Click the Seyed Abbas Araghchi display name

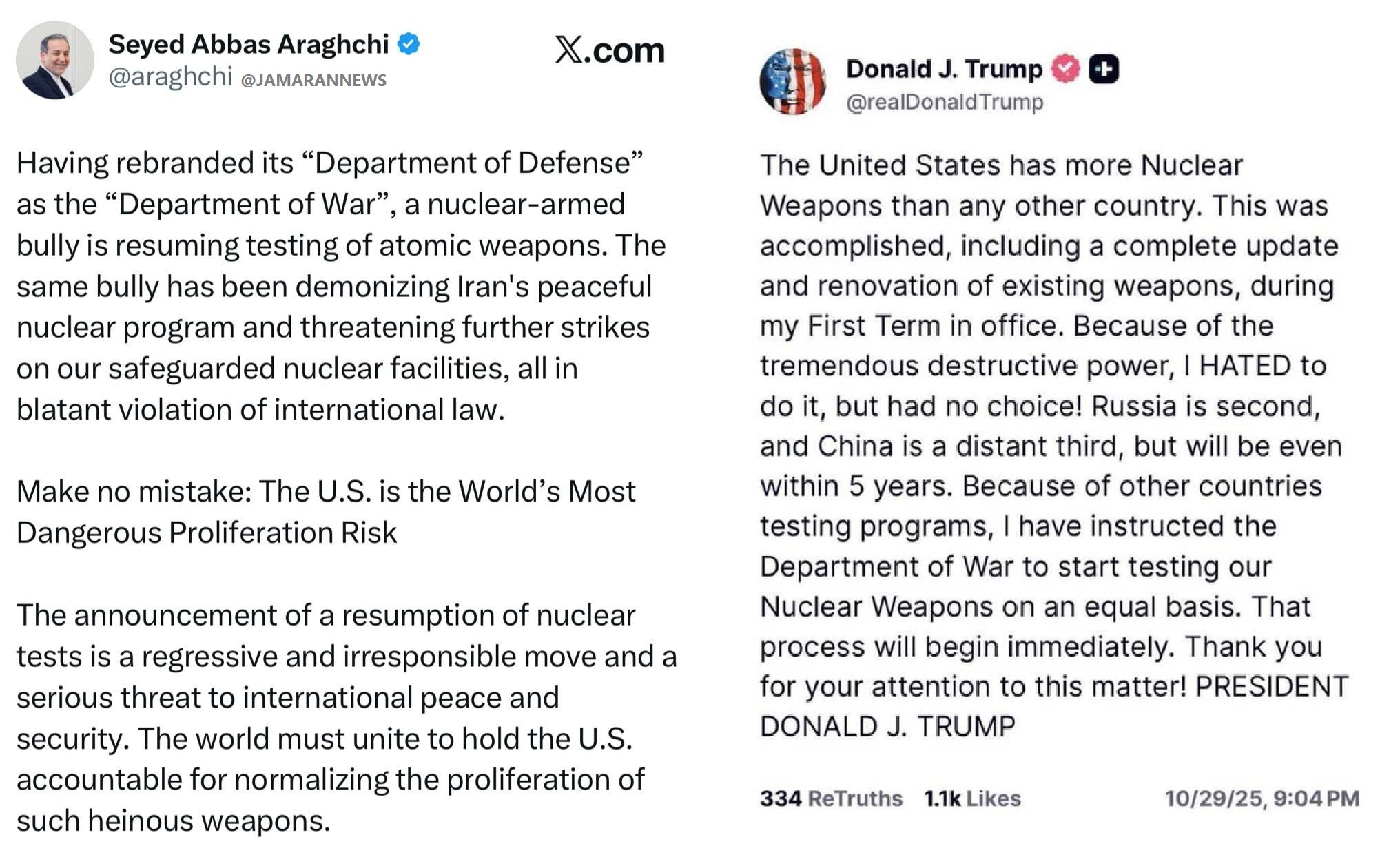(x=248, y=44)
